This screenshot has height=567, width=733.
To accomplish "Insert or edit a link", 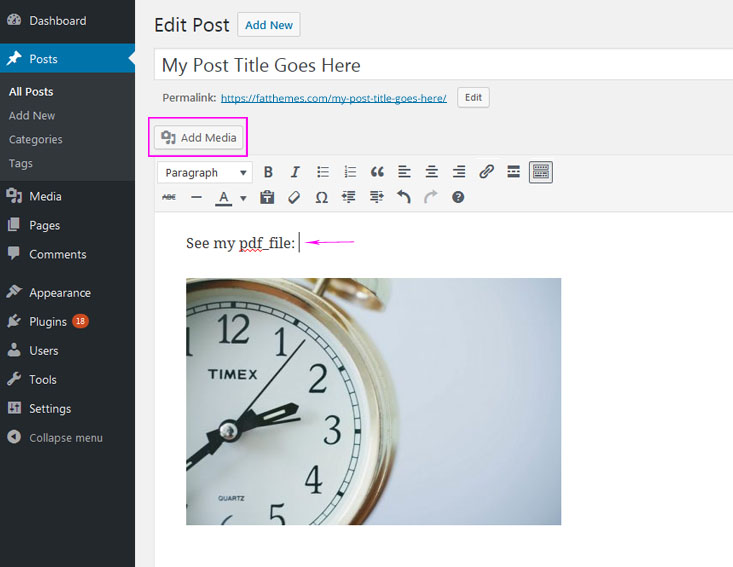I will [486, 172].
